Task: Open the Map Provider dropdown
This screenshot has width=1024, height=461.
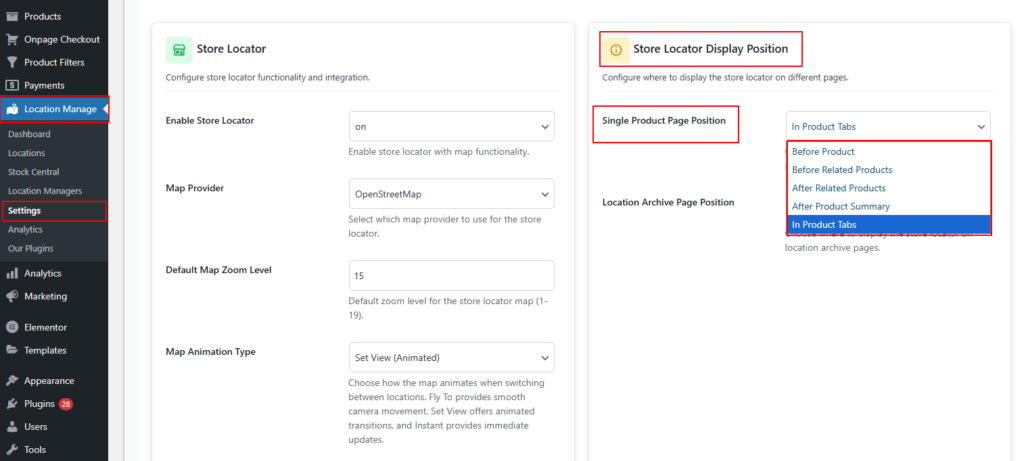Action: click(x=451, y=193)
